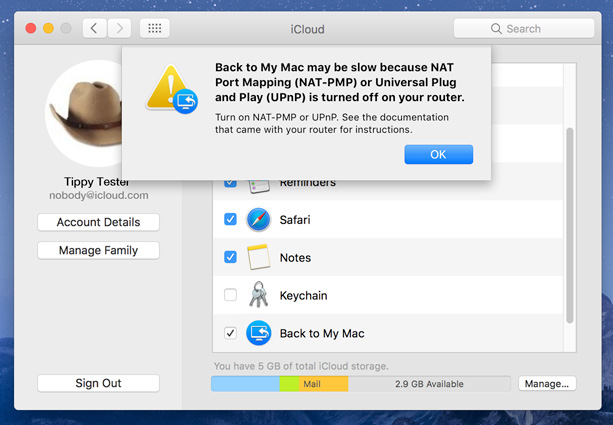
Task: Click 'You have 5 GB of total iCloud storage'
Action: click(x=301, y=366)
